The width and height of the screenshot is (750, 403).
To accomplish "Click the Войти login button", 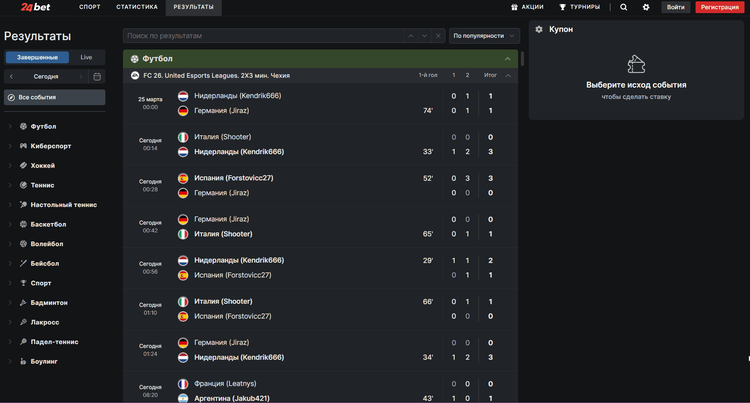I will coord(676,7).
